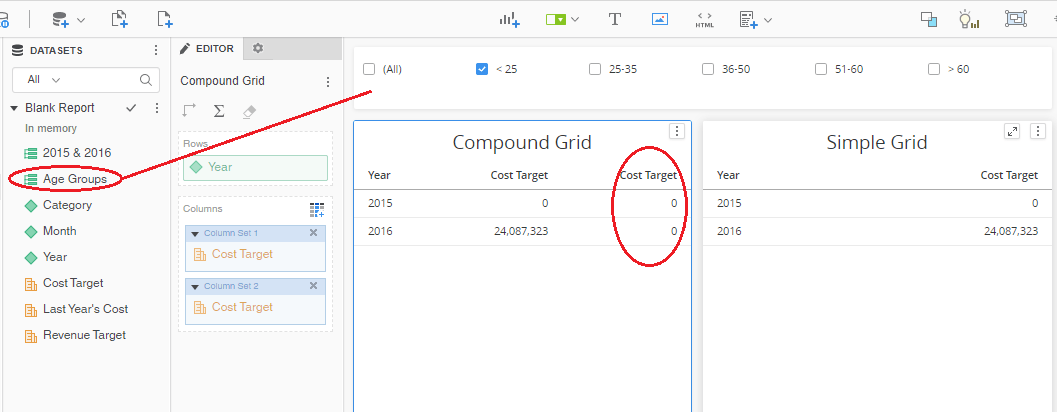The width and height of the screenshot is (1057, 412).
Task: Collapse the Blank Report dataset tree
Action: coord(15,108)
